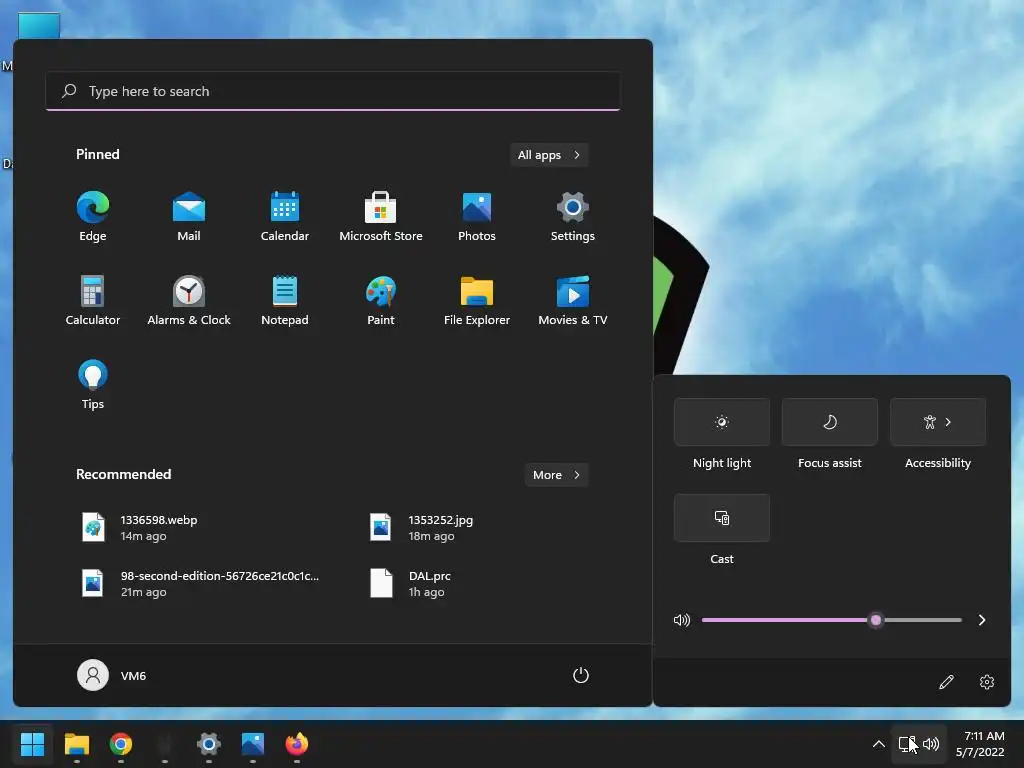The image size is (1024, 768).
Task: Toggle Night light on
Action: click(x=722, y=422)
